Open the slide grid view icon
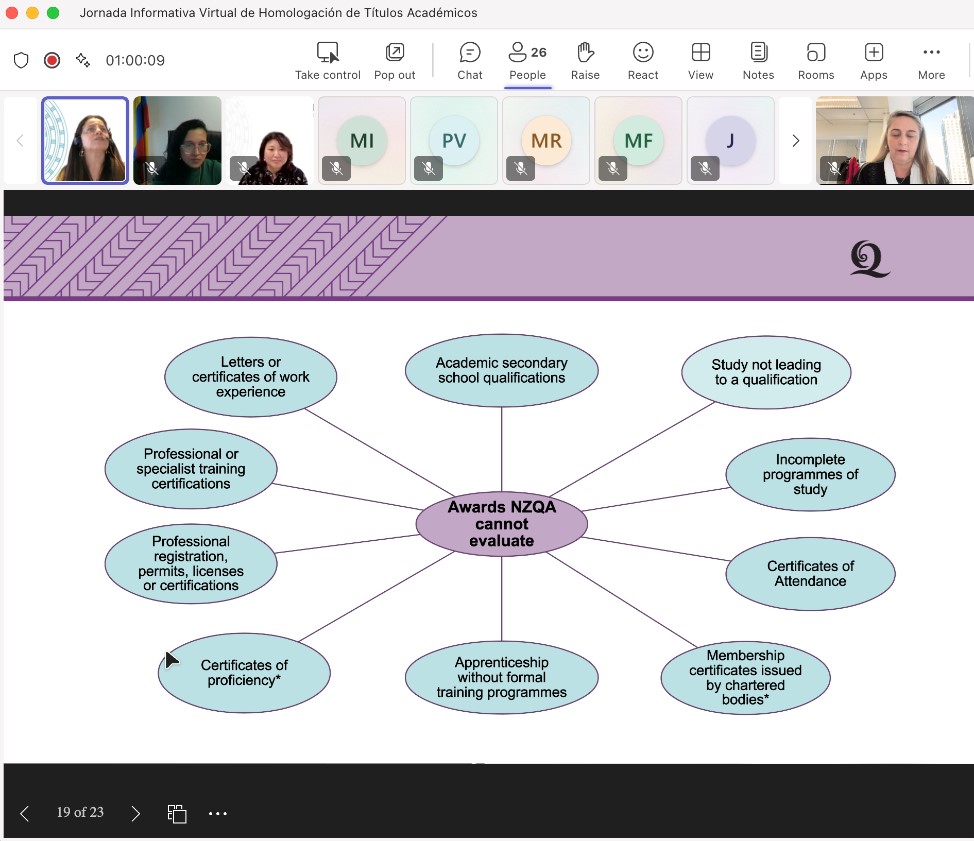Image resolution: width=974 pixels, height=841 pixels. click(x=177, y=813)
